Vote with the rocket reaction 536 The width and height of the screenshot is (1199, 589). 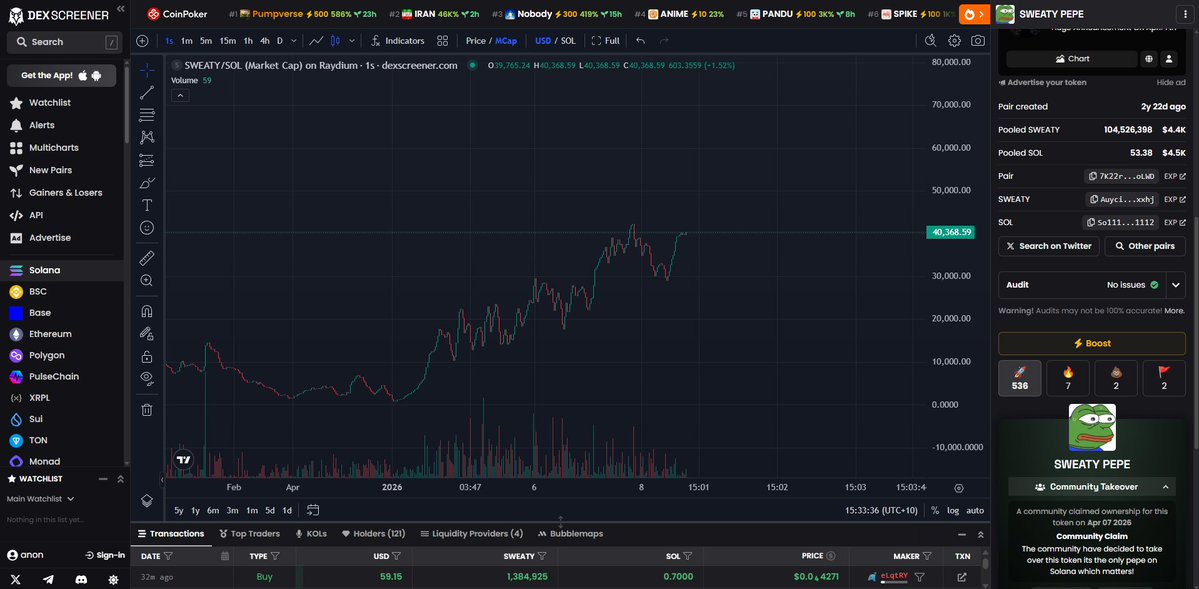click(1019, 378)
